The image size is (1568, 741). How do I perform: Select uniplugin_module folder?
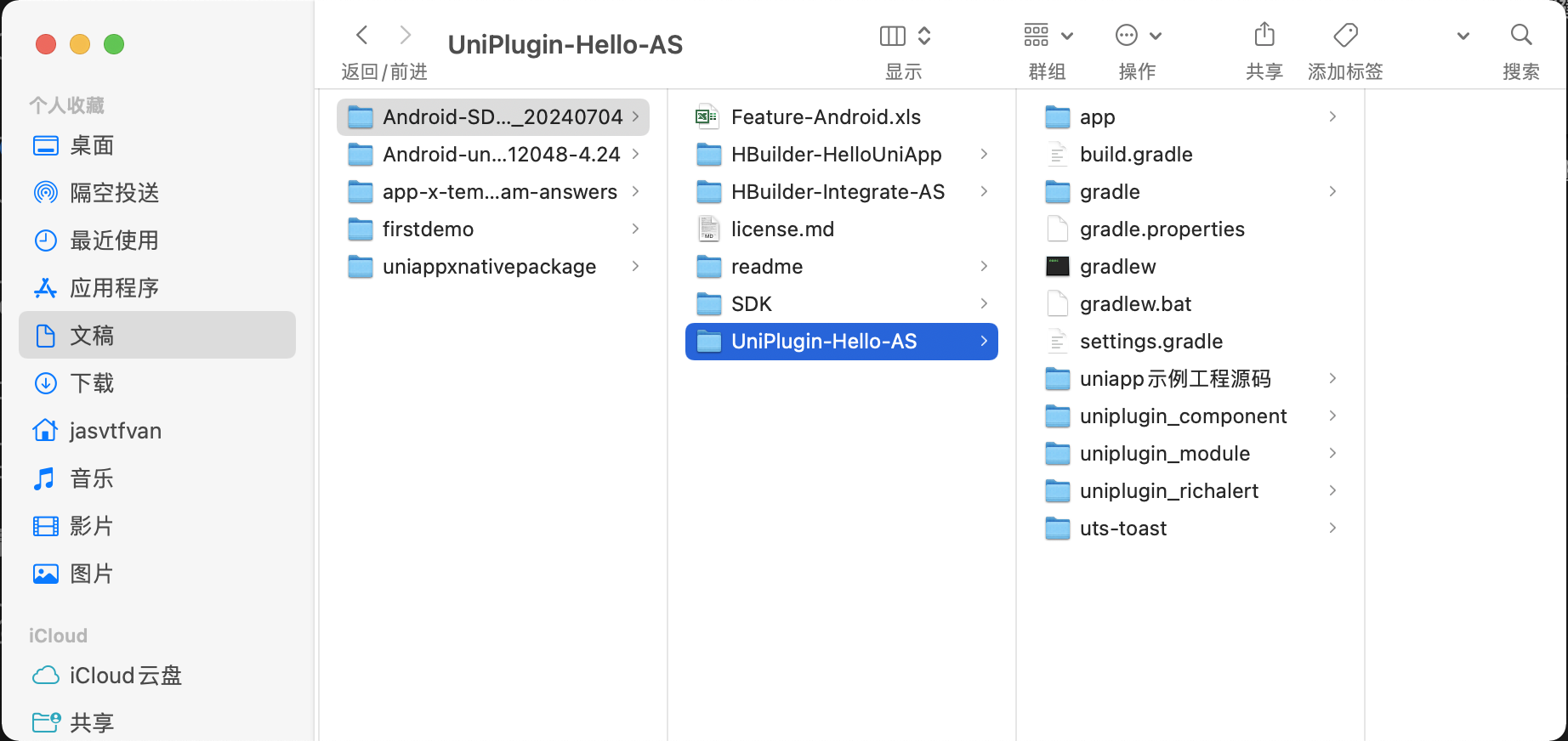1190,454
